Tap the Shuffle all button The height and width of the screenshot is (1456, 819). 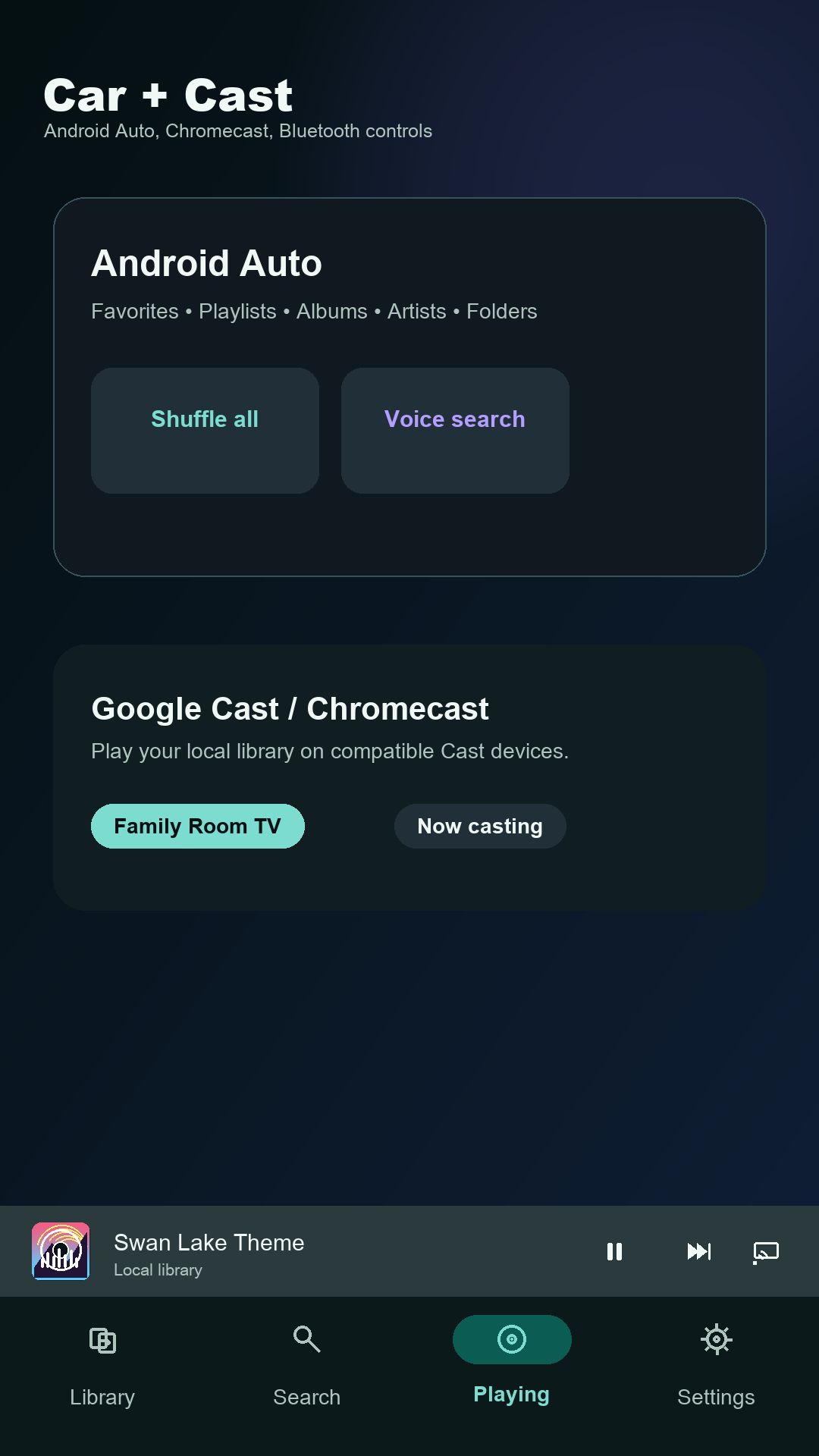(x=205, y=431)
